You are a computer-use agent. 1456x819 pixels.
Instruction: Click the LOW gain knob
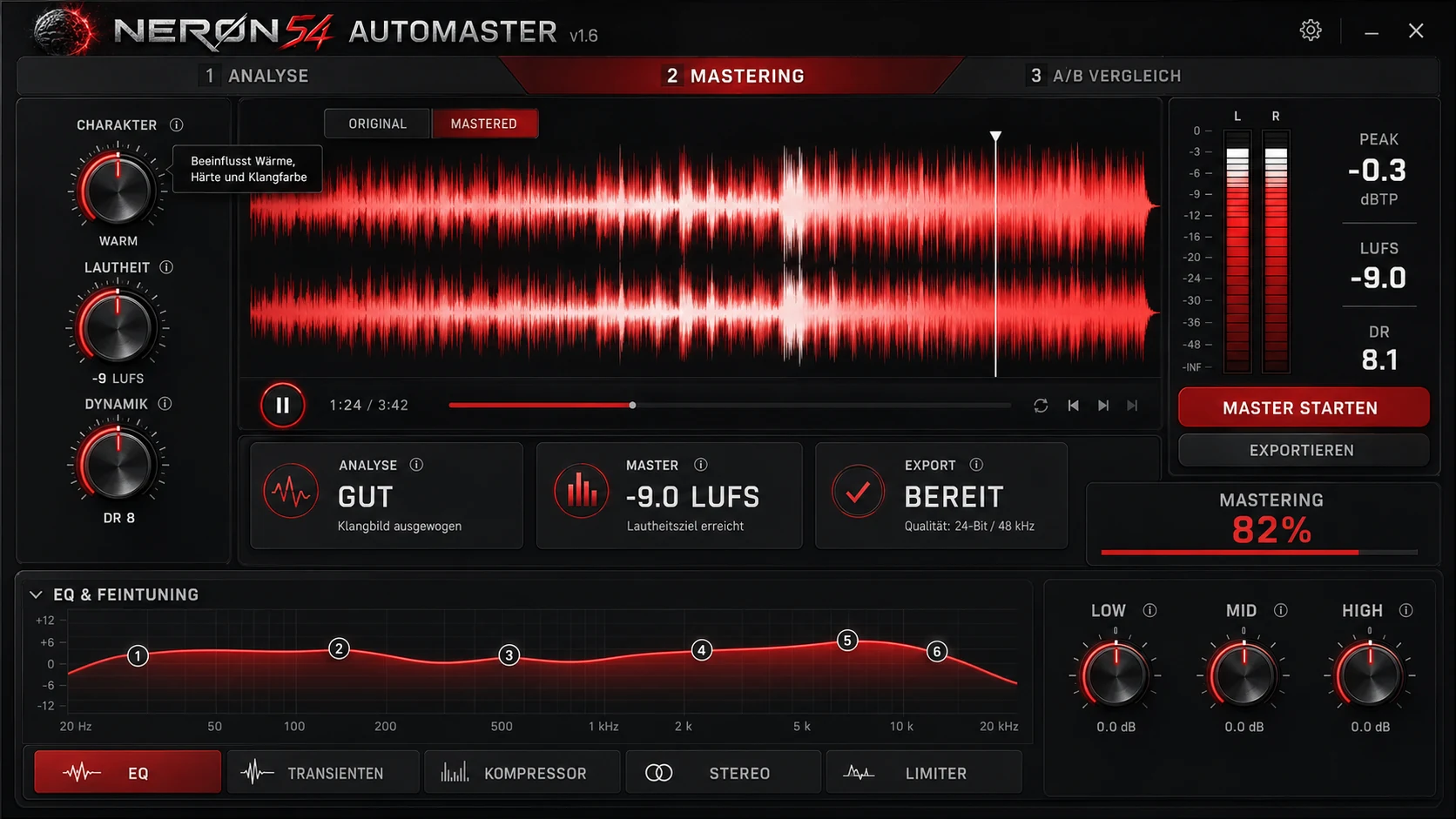[x=1116, y=675]
